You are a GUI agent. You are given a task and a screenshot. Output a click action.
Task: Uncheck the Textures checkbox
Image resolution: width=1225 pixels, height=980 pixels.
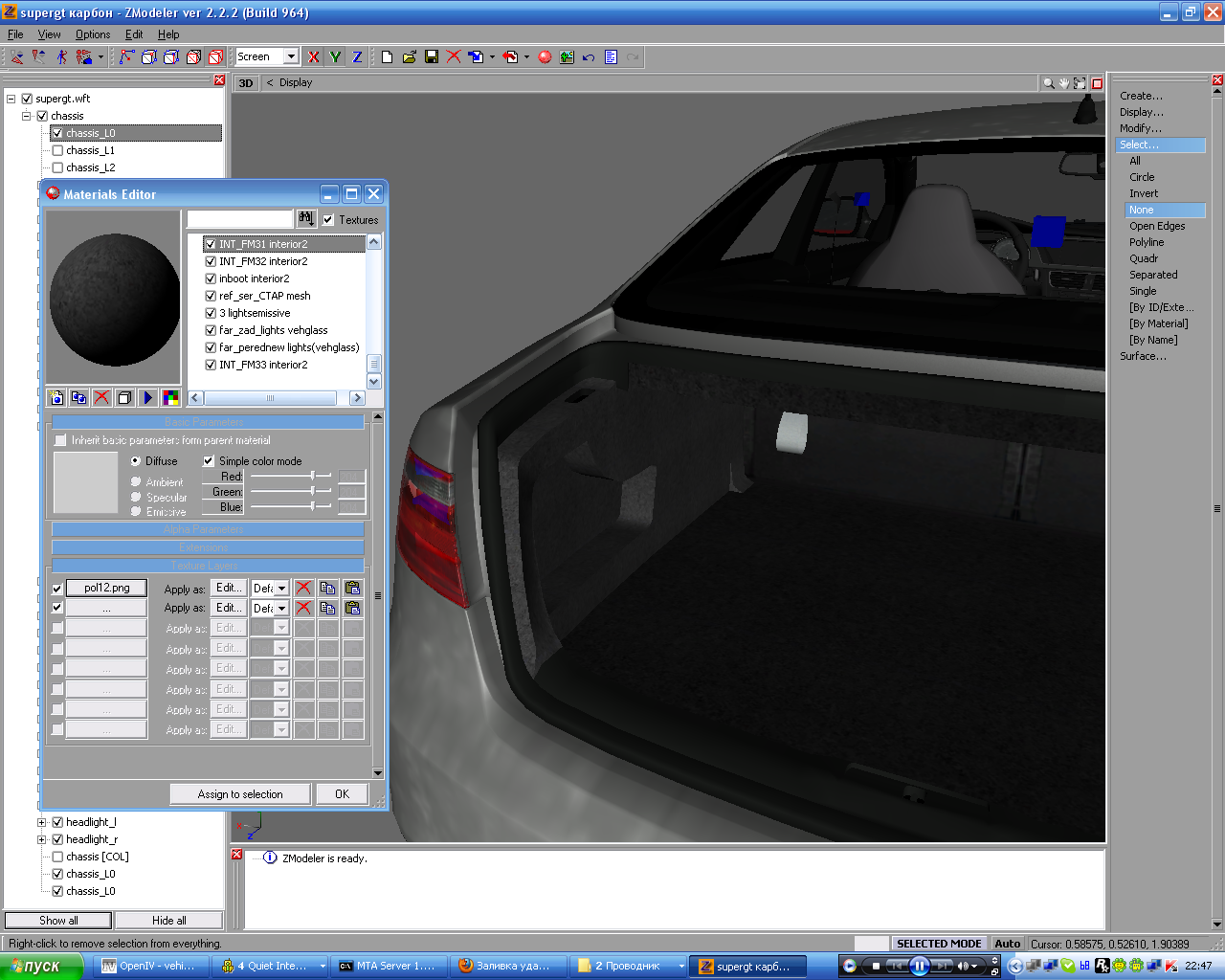328,220
